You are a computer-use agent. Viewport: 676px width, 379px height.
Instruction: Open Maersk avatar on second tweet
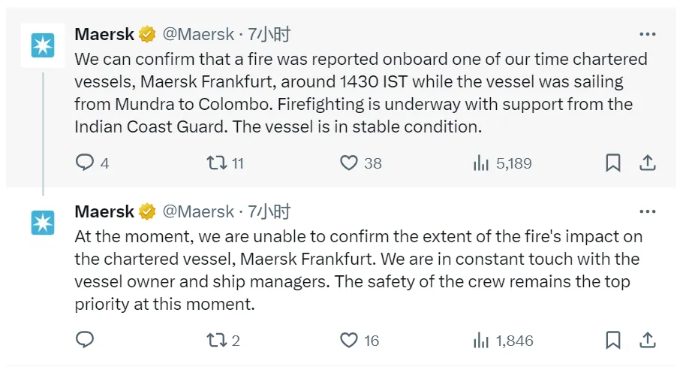click(43, 222)
